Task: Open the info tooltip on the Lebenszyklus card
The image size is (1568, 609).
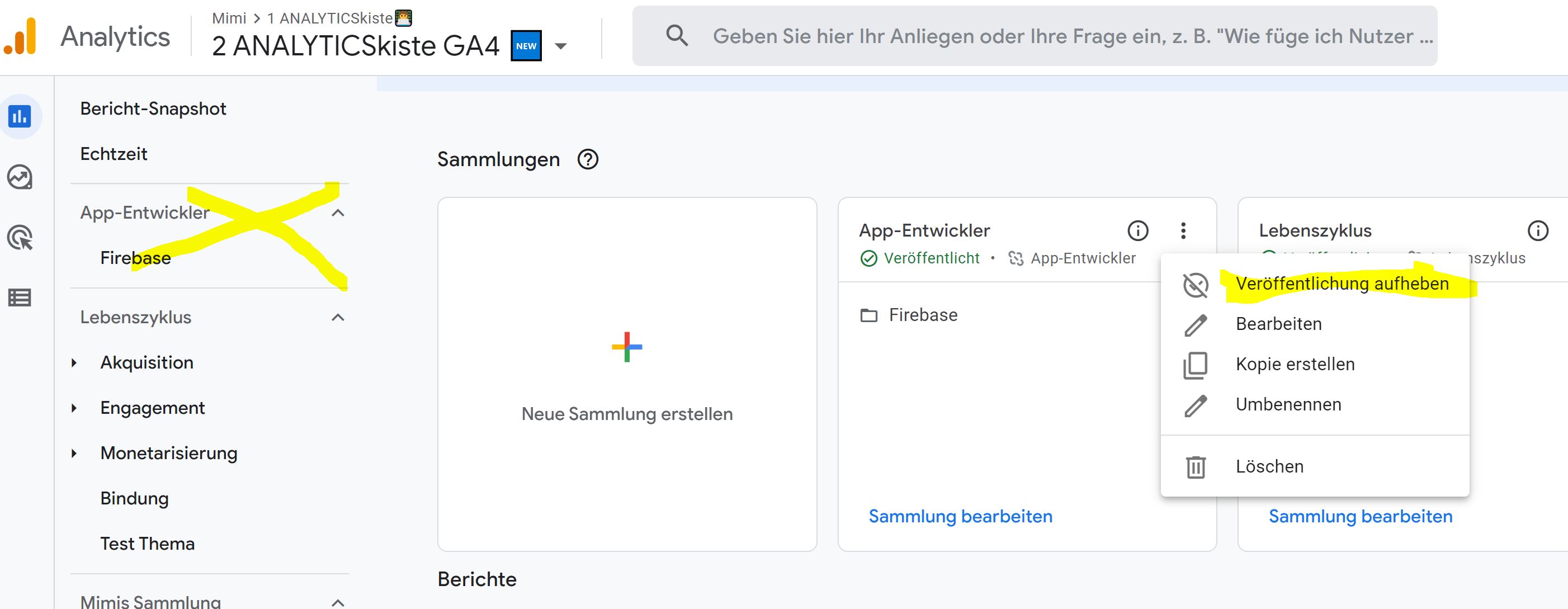Action: coord(1539,230)
